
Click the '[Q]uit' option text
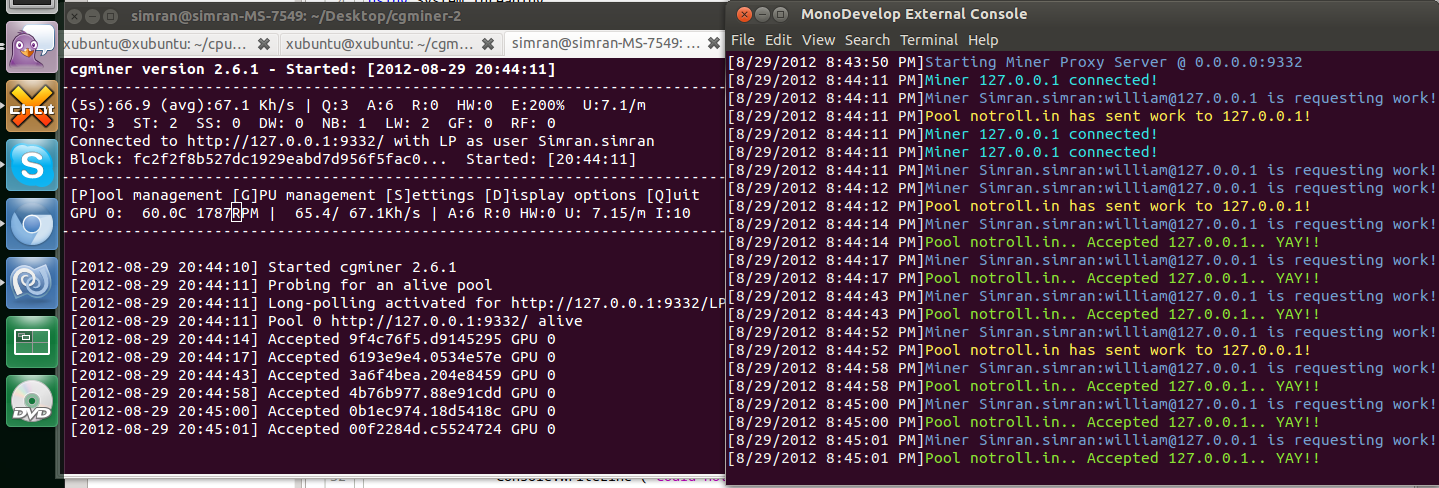click(x=675, y=195)
